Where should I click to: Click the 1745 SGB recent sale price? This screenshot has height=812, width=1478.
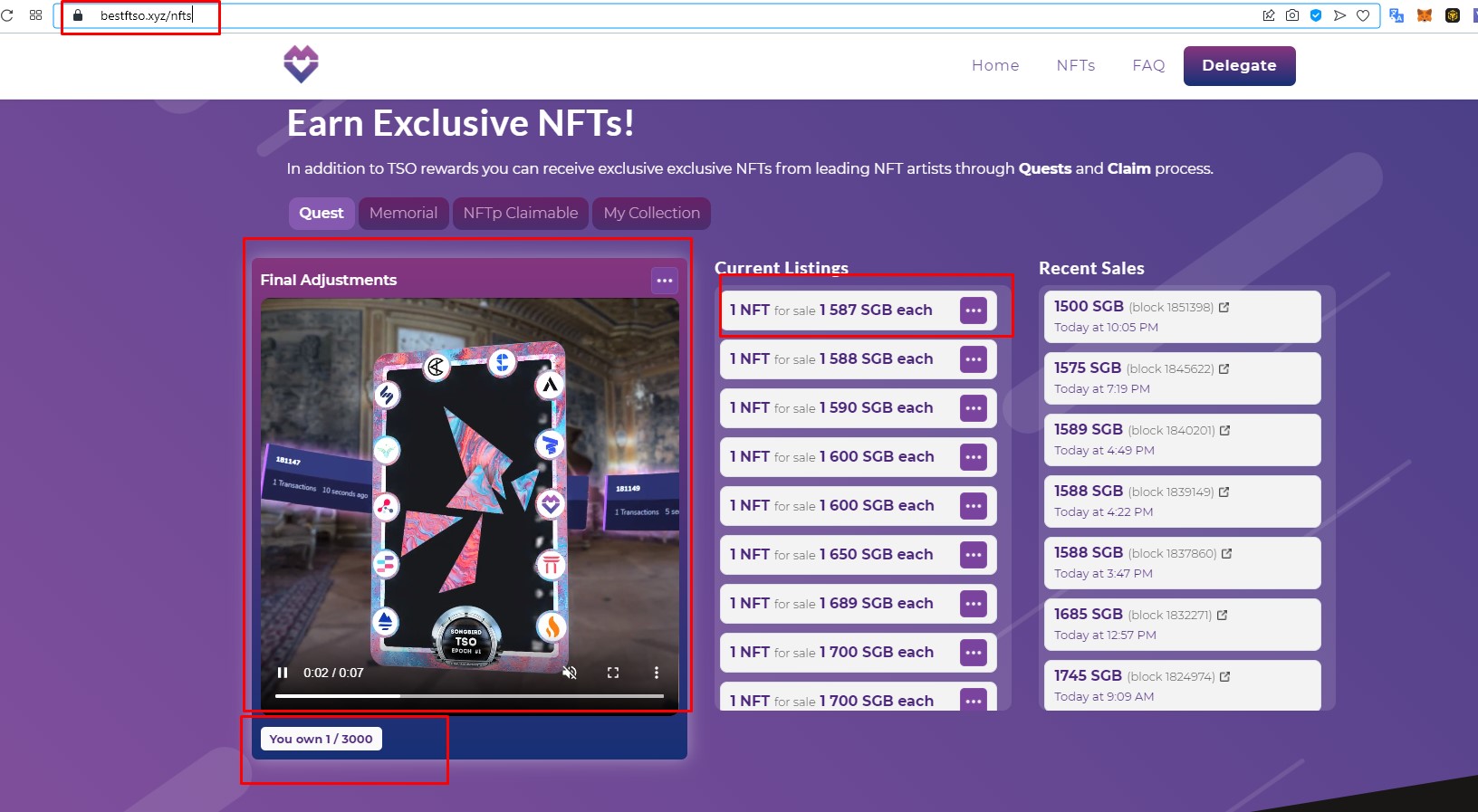tap(1088, 675)
